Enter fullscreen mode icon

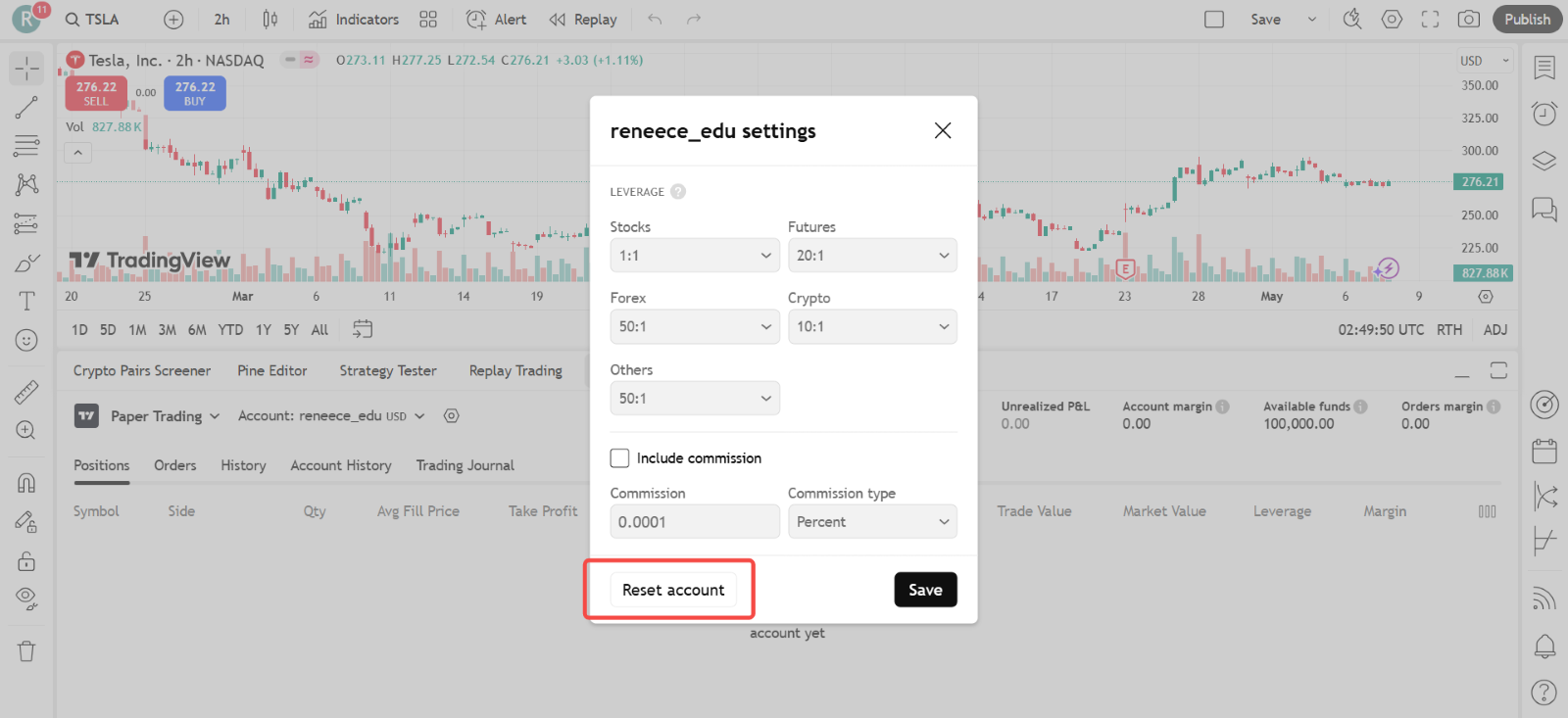[x=1430, y=20]
